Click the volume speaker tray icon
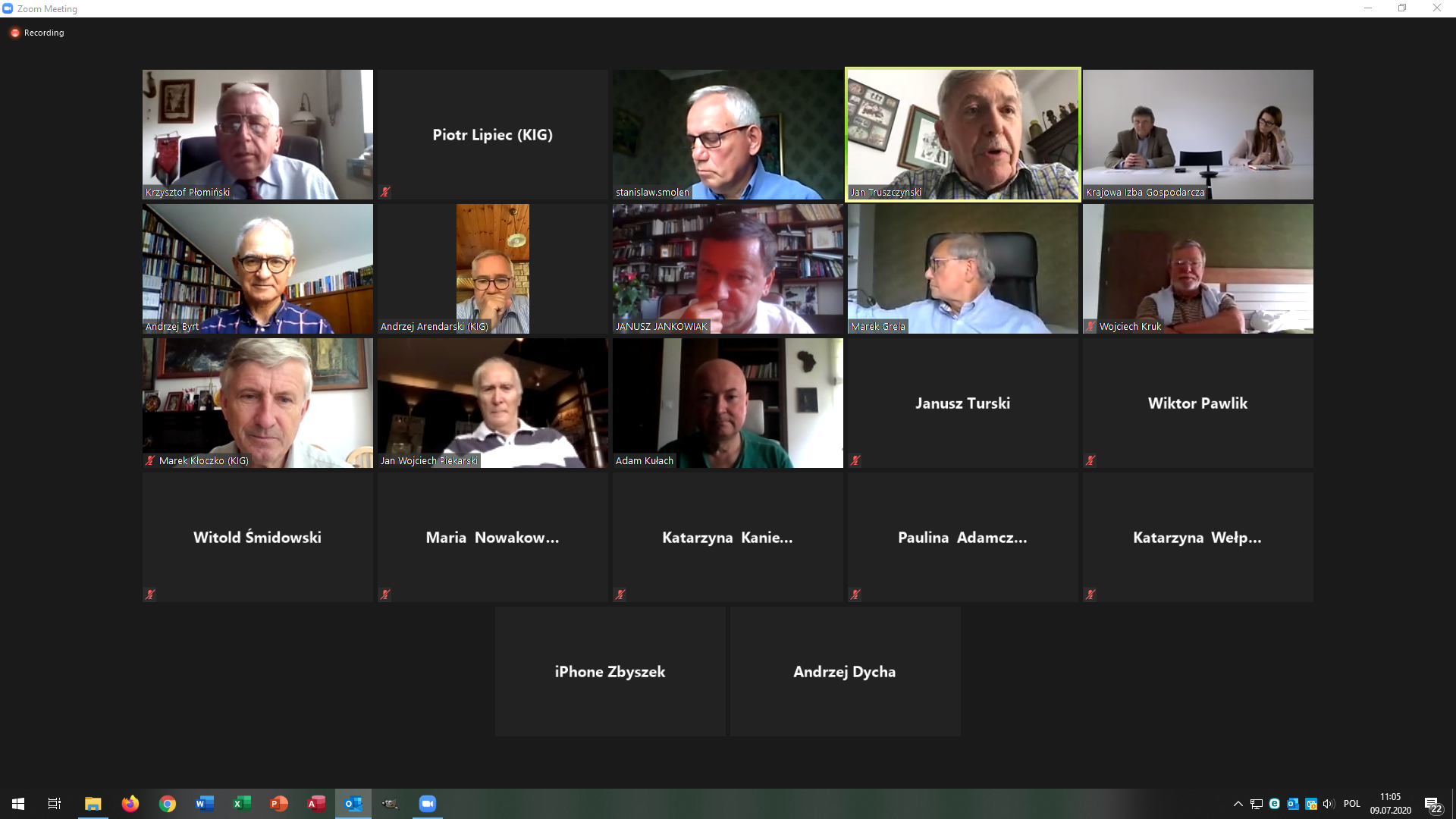This screenshot has width=1456, height=819. pos(1328,804)
